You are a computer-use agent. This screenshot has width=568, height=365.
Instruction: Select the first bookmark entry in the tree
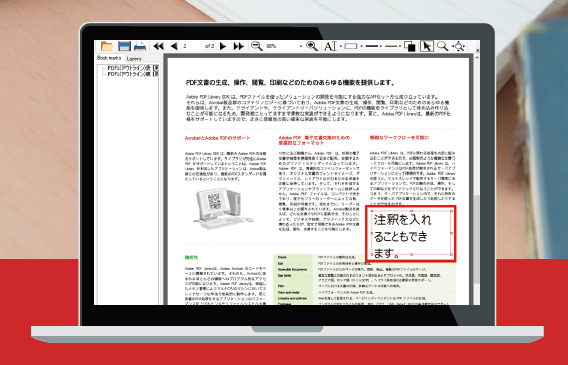pos(133,68)
